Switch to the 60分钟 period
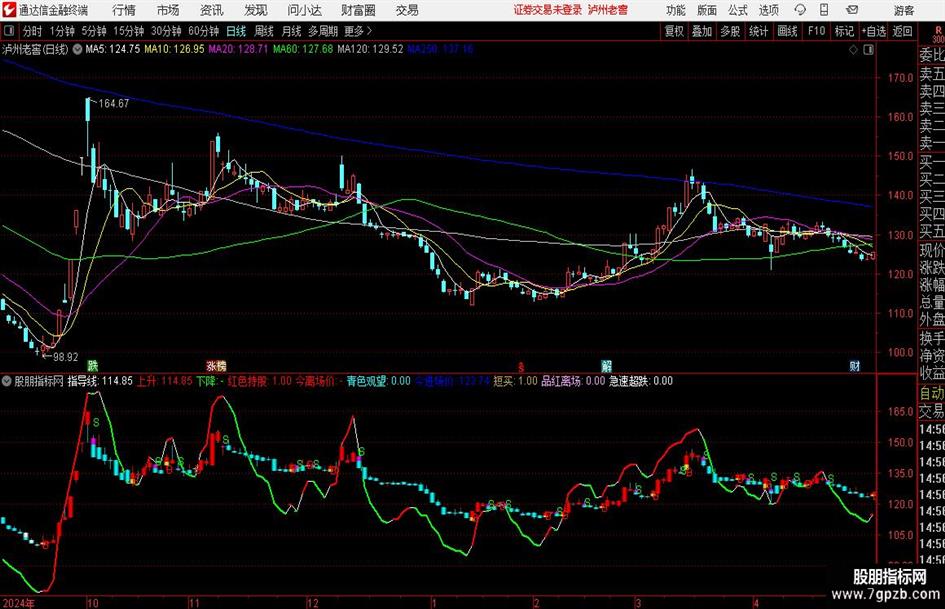The image size is (945, 609). point(203,31)
